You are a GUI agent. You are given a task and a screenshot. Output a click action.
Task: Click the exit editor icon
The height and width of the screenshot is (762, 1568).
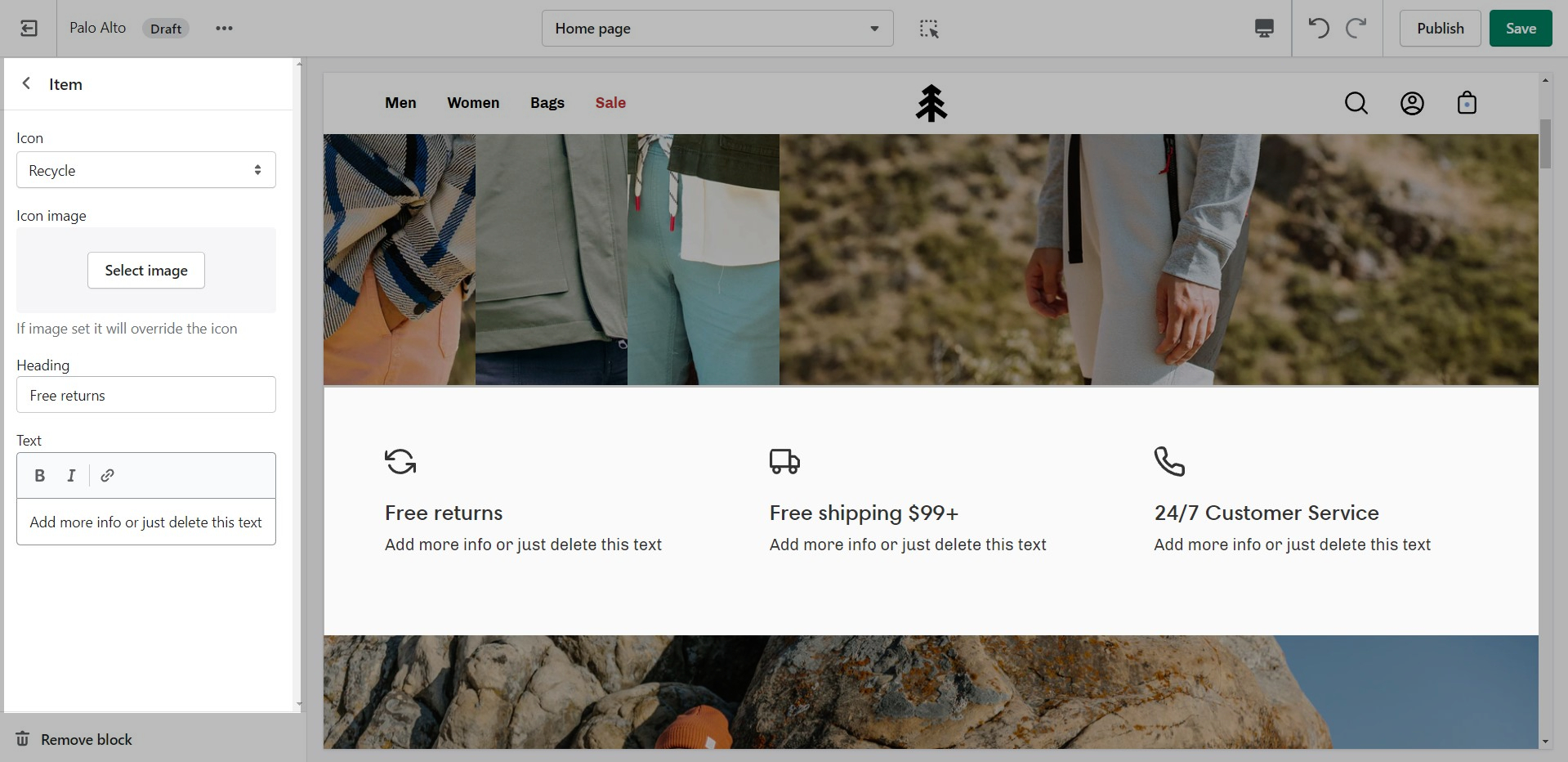pyautogui.click(x=29, y=29)
